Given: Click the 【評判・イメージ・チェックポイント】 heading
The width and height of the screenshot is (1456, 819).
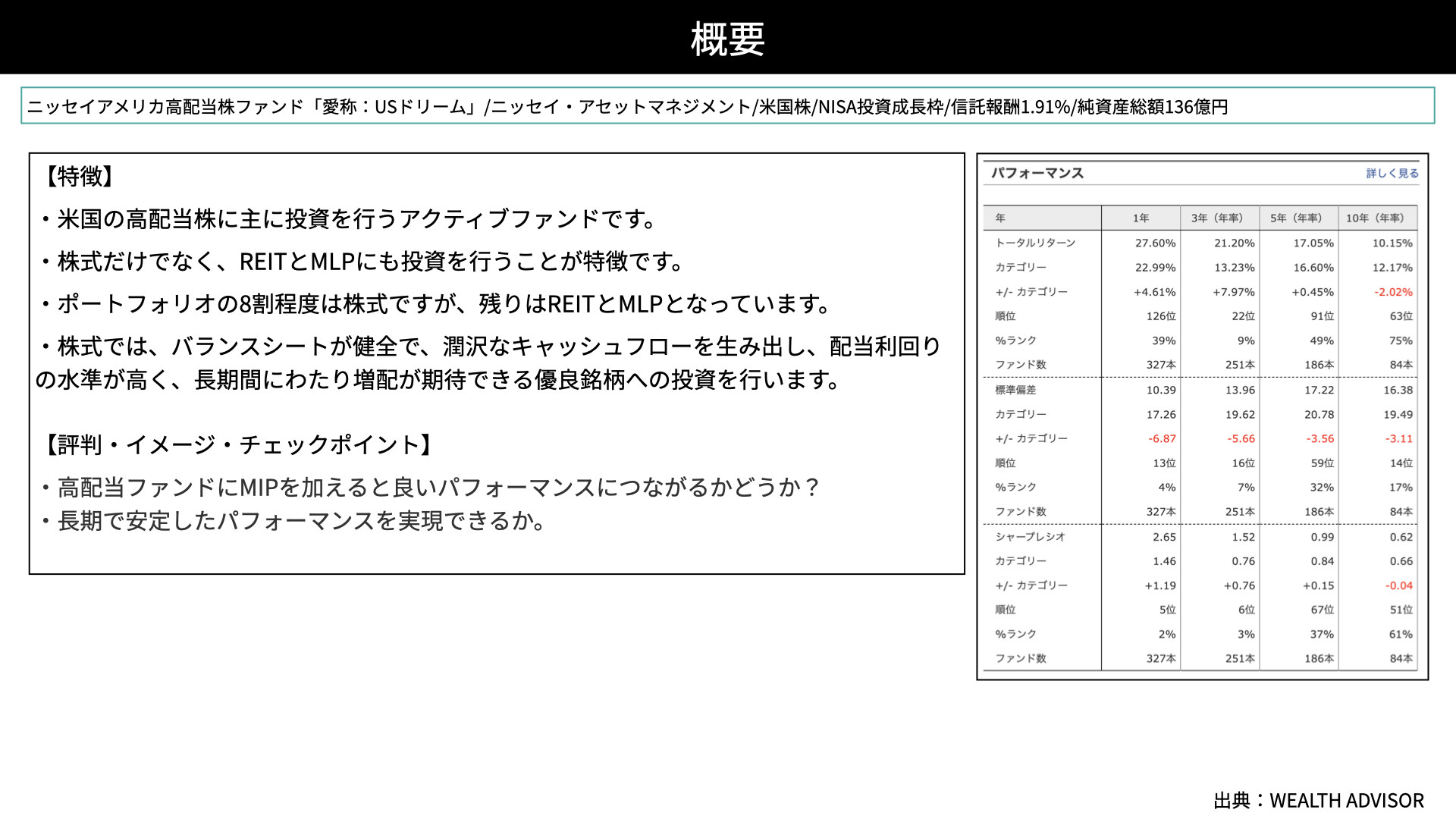Looking at the screenshot, I should [x=239, y=444].
